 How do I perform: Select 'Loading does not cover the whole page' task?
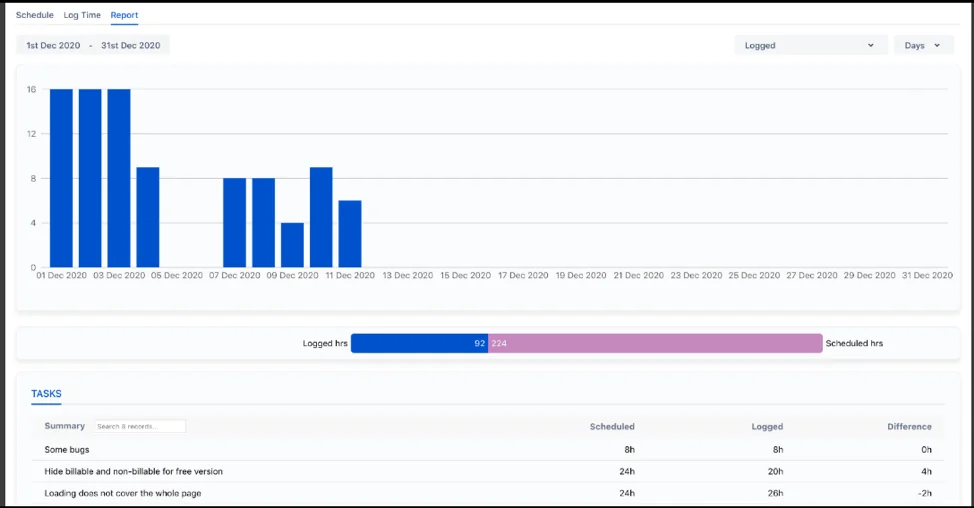coord(488,493)
